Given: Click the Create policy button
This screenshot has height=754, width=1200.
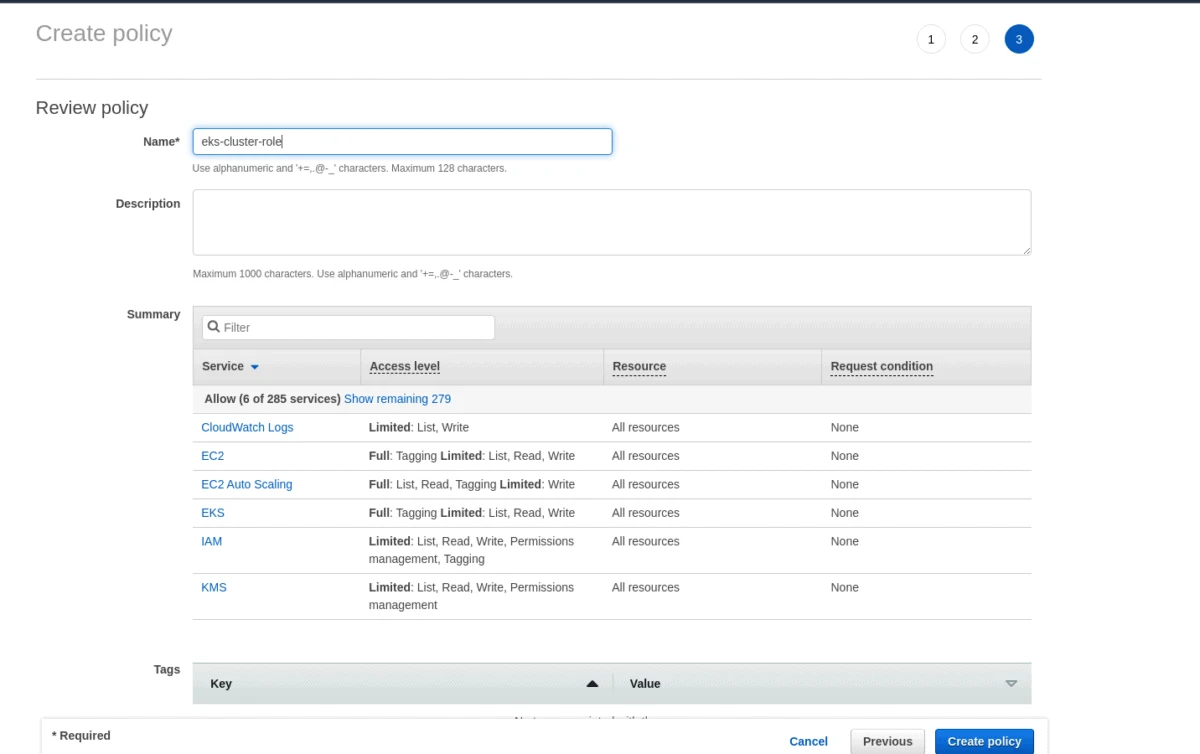Looking at the screenshot, I should [x=984, y=741].
